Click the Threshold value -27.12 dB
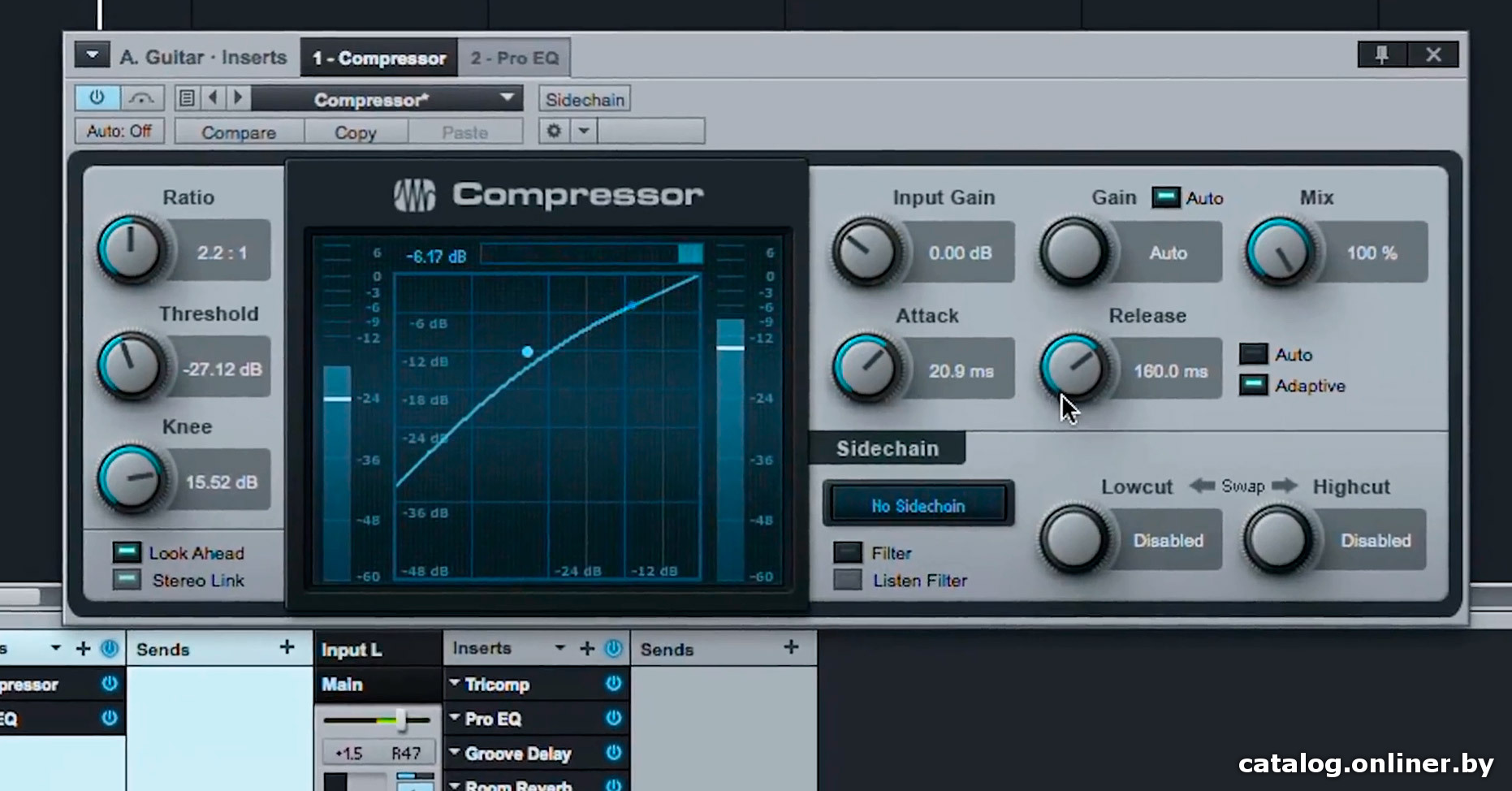 click(x=222, y=370)
